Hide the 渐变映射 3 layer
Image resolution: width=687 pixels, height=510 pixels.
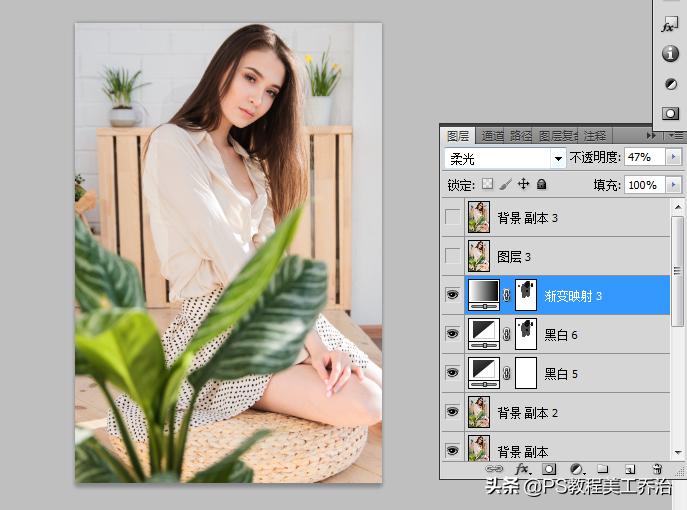click(x=453, y=295)
